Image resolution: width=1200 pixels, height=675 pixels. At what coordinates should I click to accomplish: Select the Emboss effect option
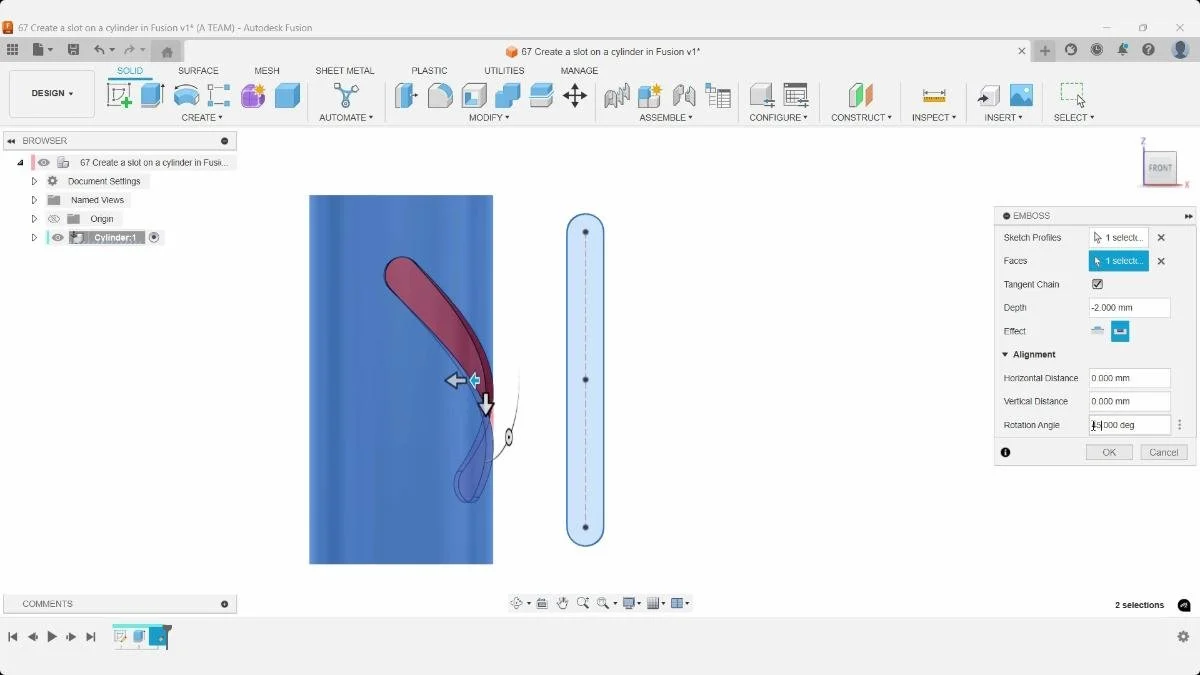tap(1098, 331)
